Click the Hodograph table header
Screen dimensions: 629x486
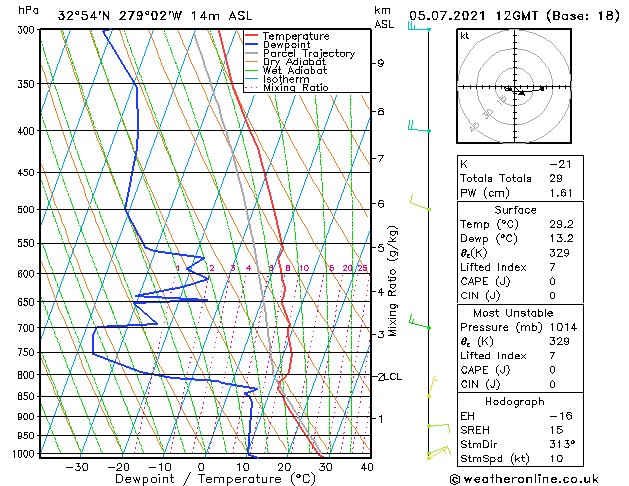[x=515, y=401]
